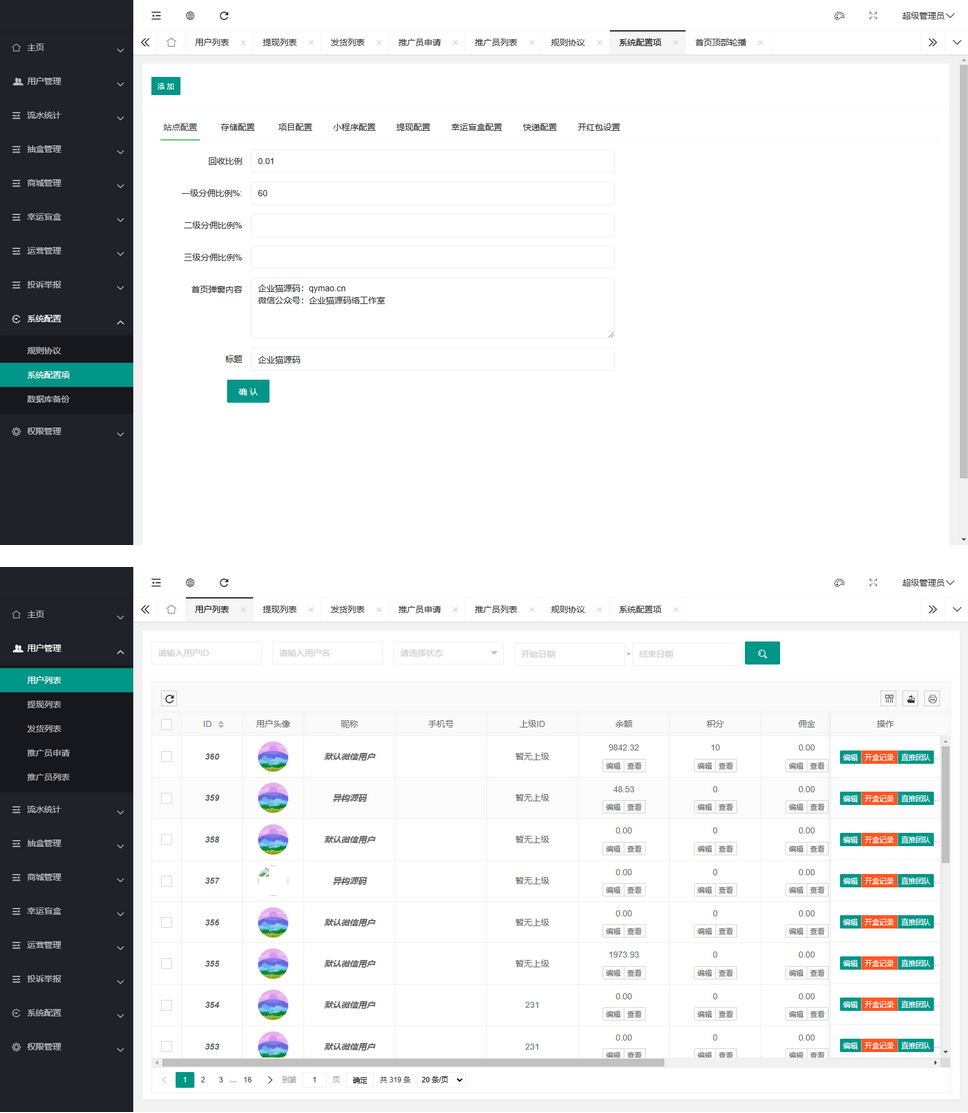This screenshot has height=1113, width=968.
Task: Click the table print icon
Action: [x=932, y=699]
